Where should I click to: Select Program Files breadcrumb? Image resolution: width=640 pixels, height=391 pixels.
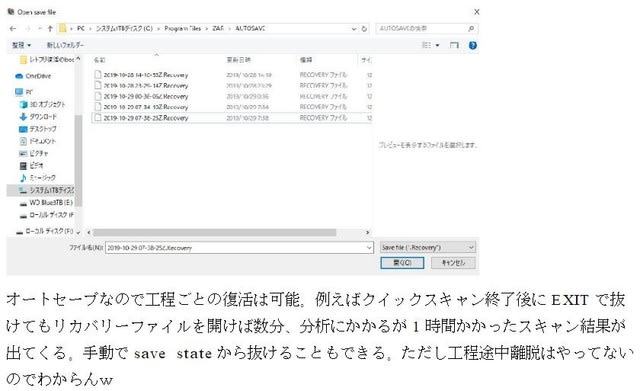coord(182,29)
